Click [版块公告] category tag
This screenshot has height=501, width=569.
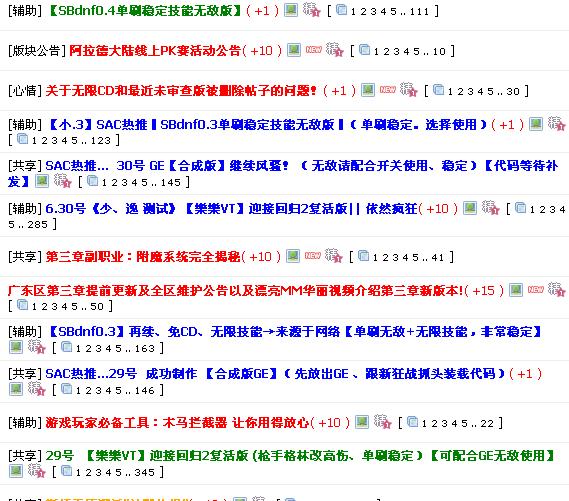[x=37, y=50]
